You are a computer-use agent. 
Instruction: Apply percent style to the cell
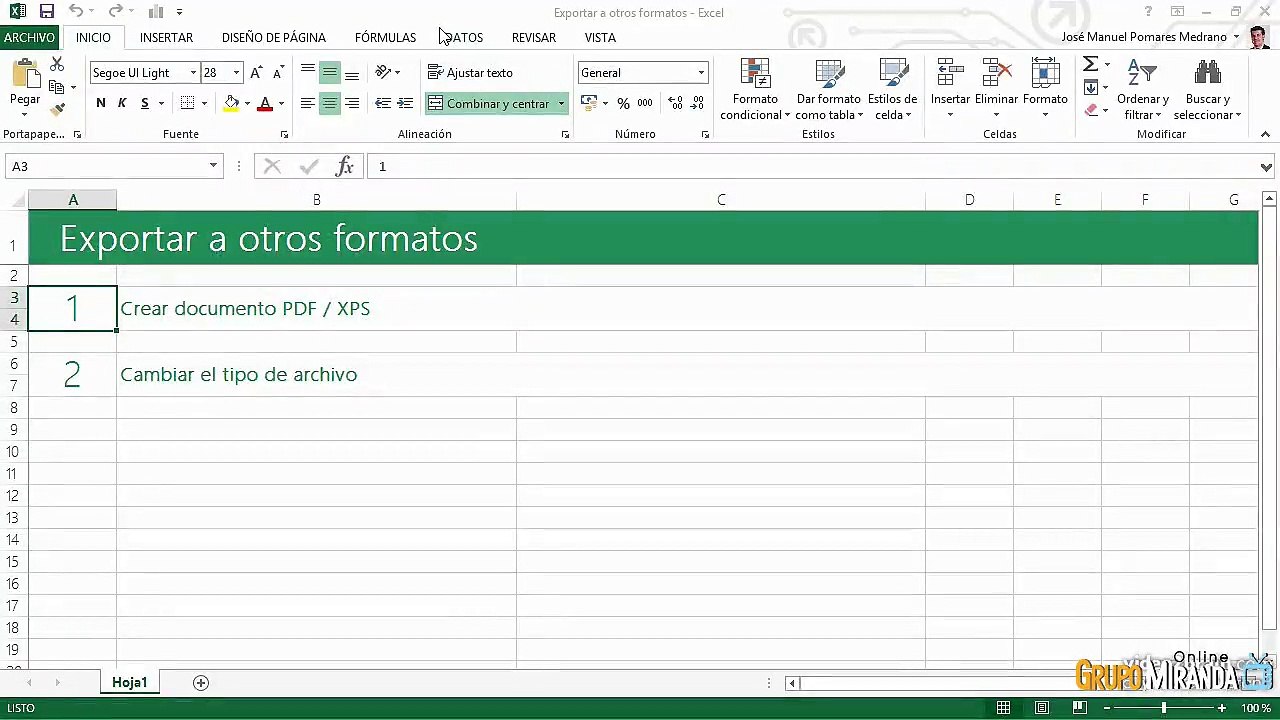[x=623, y=103]
